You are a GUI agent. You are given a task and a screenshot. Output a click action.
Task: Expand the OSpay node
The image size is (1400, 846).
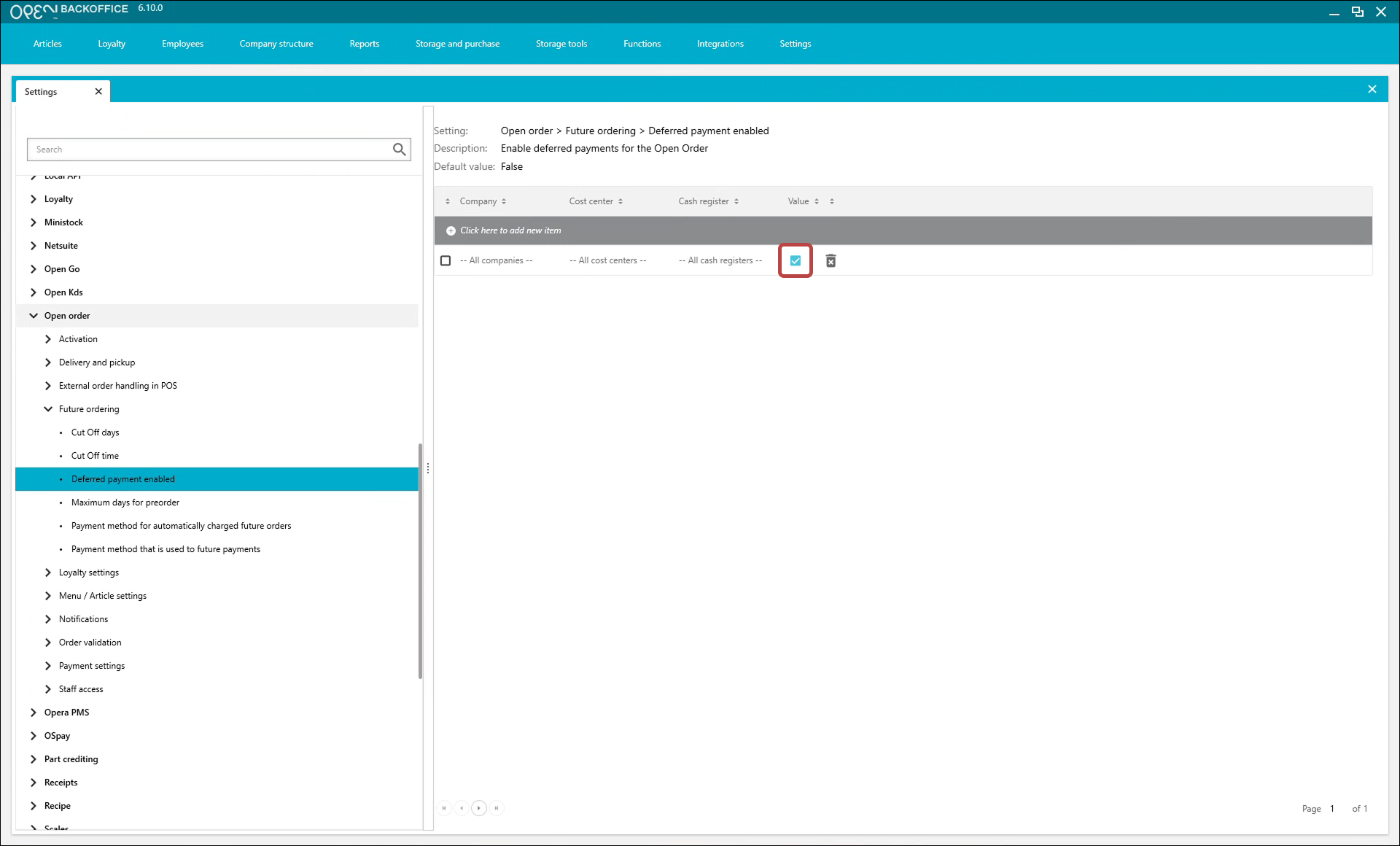[x=34, y=736]
